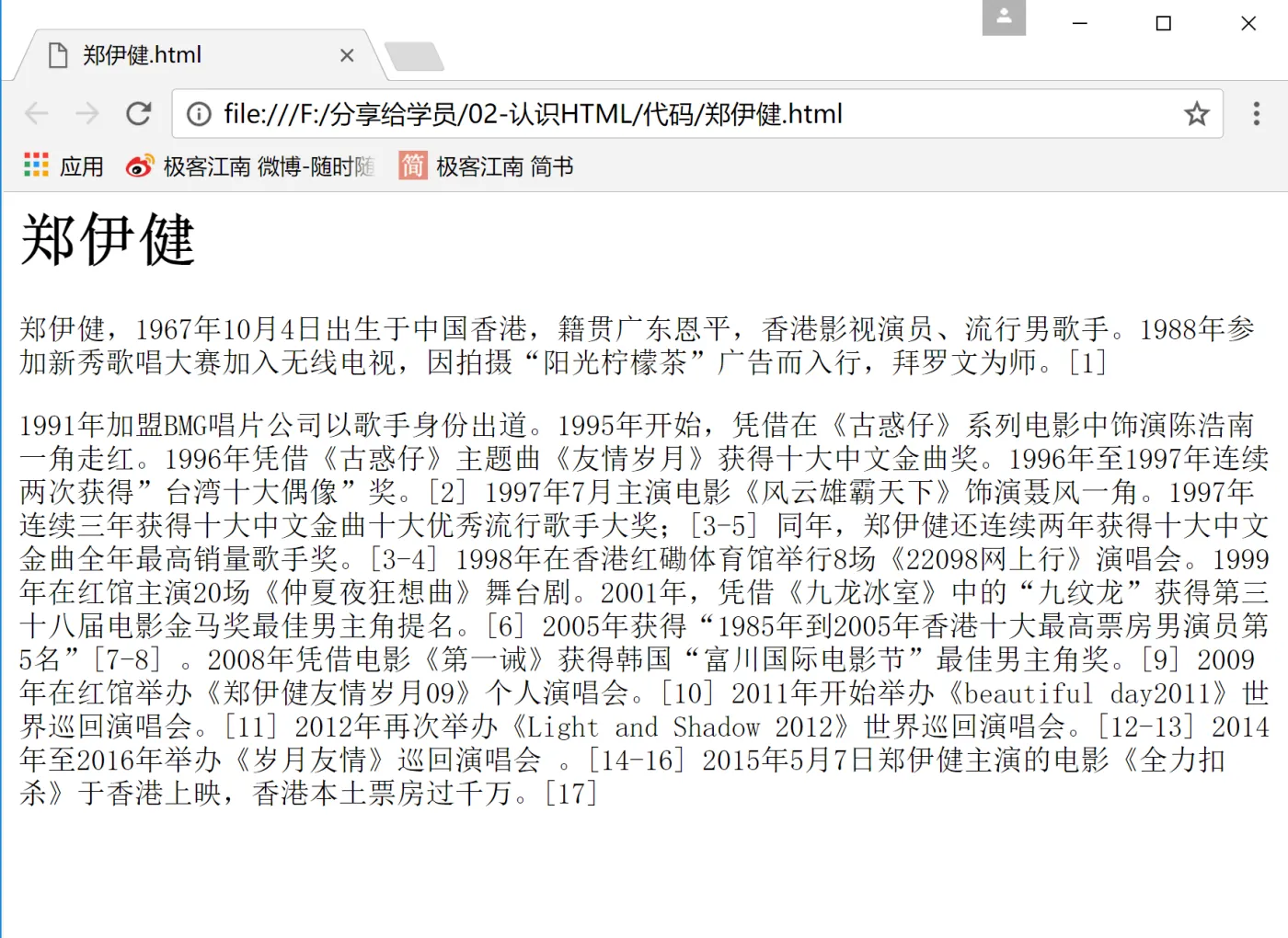The width and height of the screenshot is (1288, 938).
Task: Open the Jianshu 简 icon bookmark
Action: (413, 166)
